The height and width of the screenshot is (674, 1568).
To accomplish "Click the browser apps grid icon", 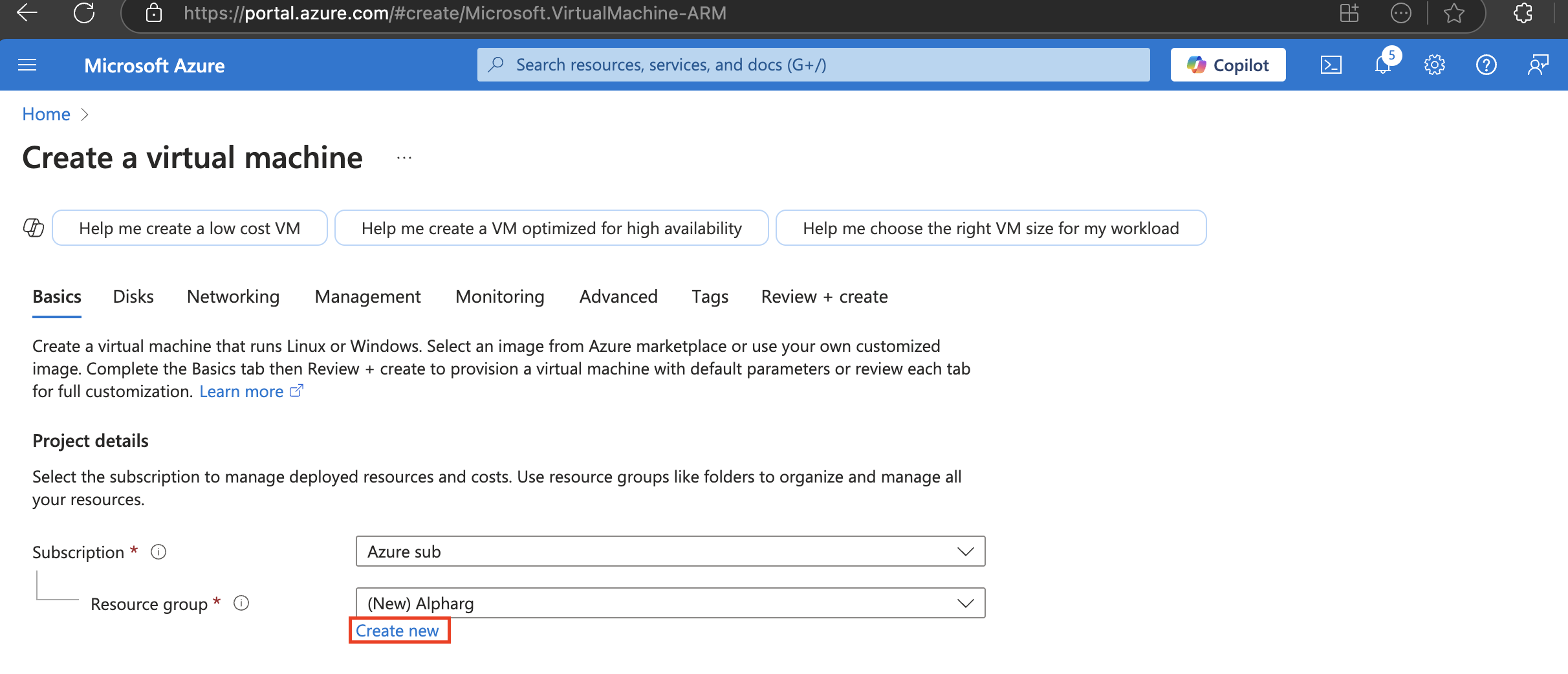I will coord(1349,13).
